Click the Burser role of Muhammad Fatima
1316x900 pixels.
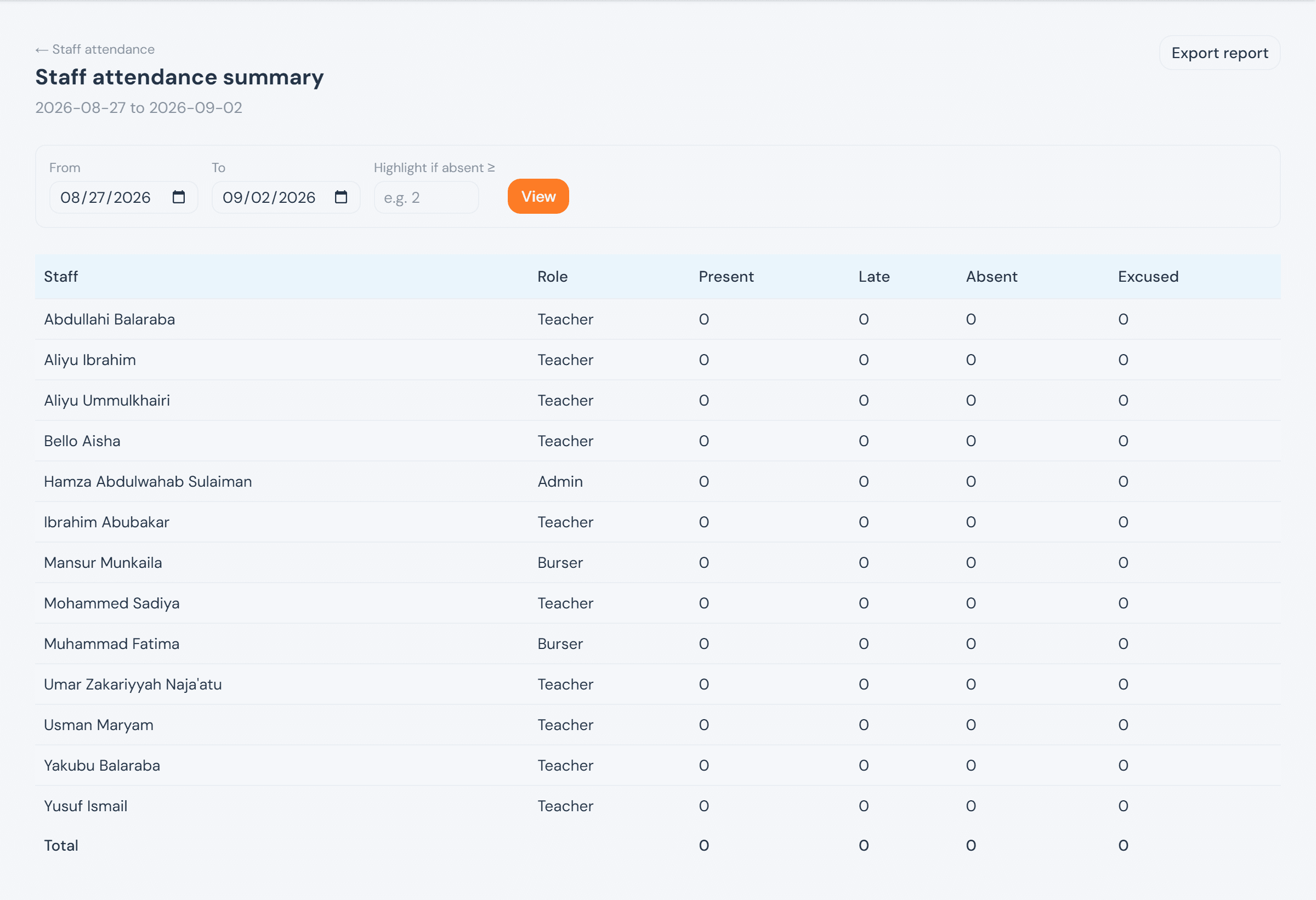(560, 643)
